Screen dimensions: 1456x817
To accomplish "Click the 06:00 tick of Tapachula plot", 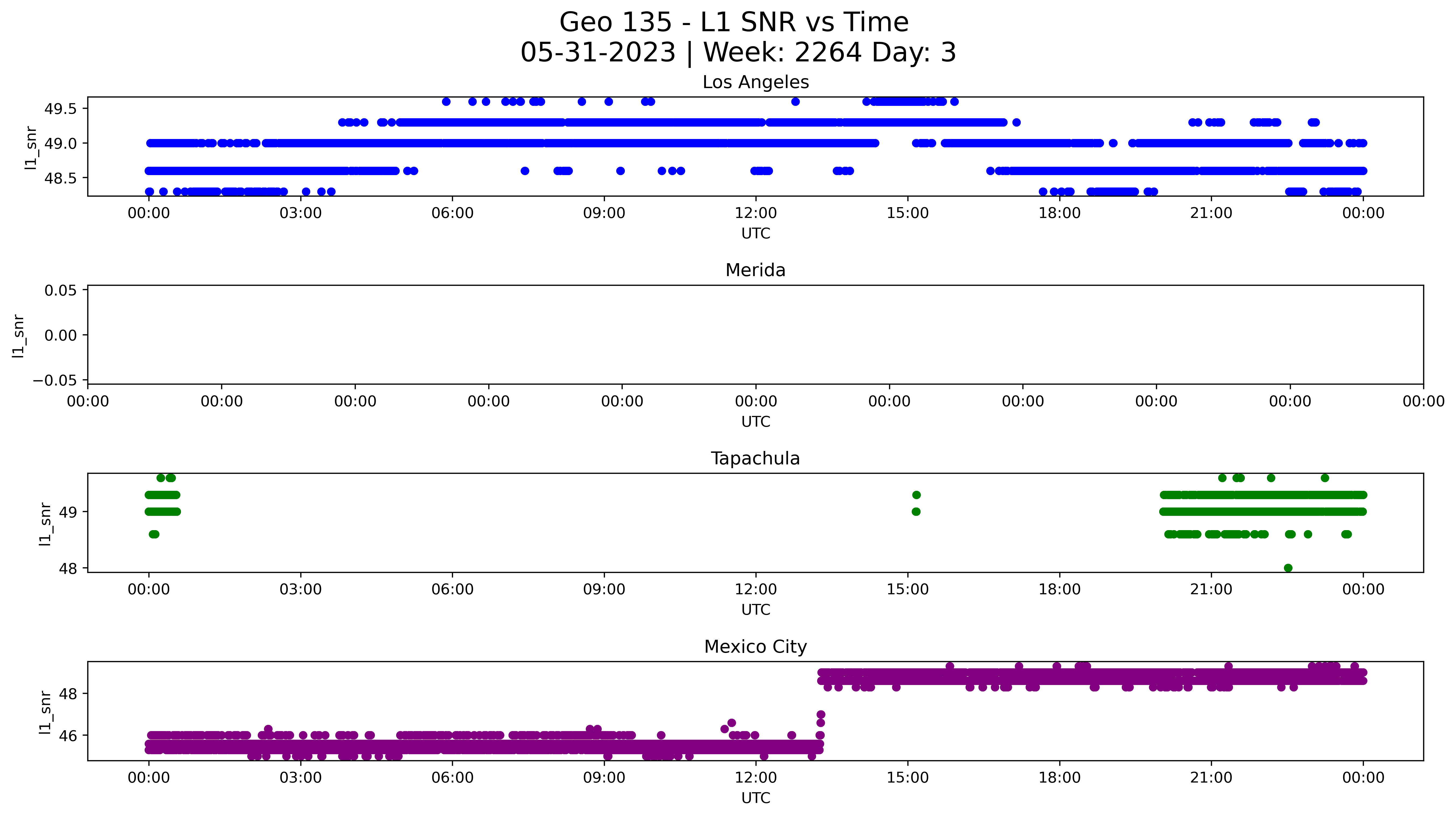I will 452,590.
